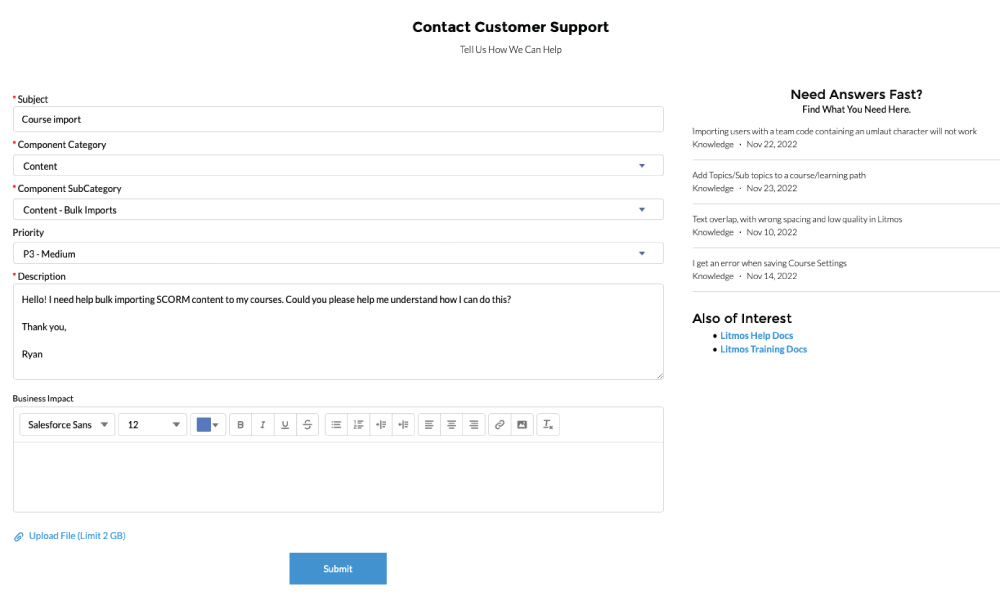Screen dimensions: 1000x600
Task: Insert a bulleted list
Action: tap(336, 425)
